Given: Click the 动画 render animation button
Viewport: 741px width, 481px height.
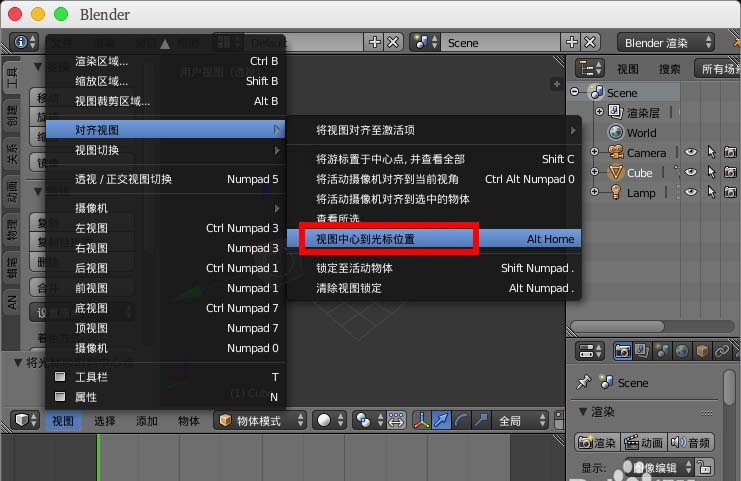Looking at the screenshot, I should click(644, 442).
